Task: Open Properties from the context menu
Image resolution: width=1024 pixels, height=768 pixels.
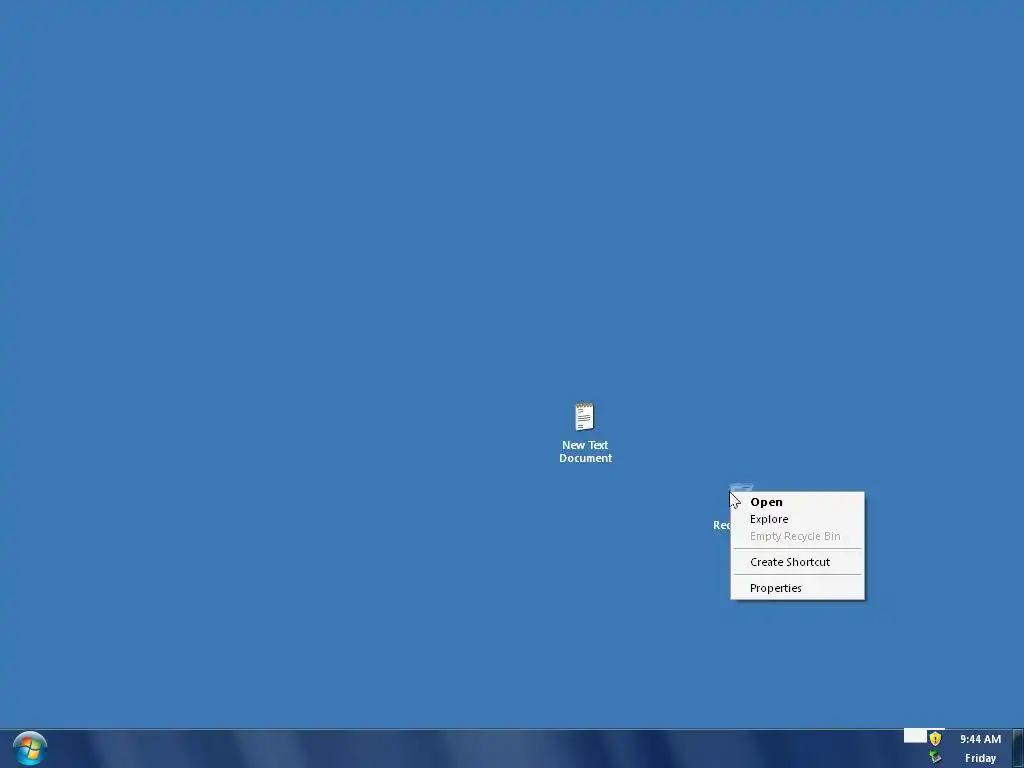Action: [797, 588]
